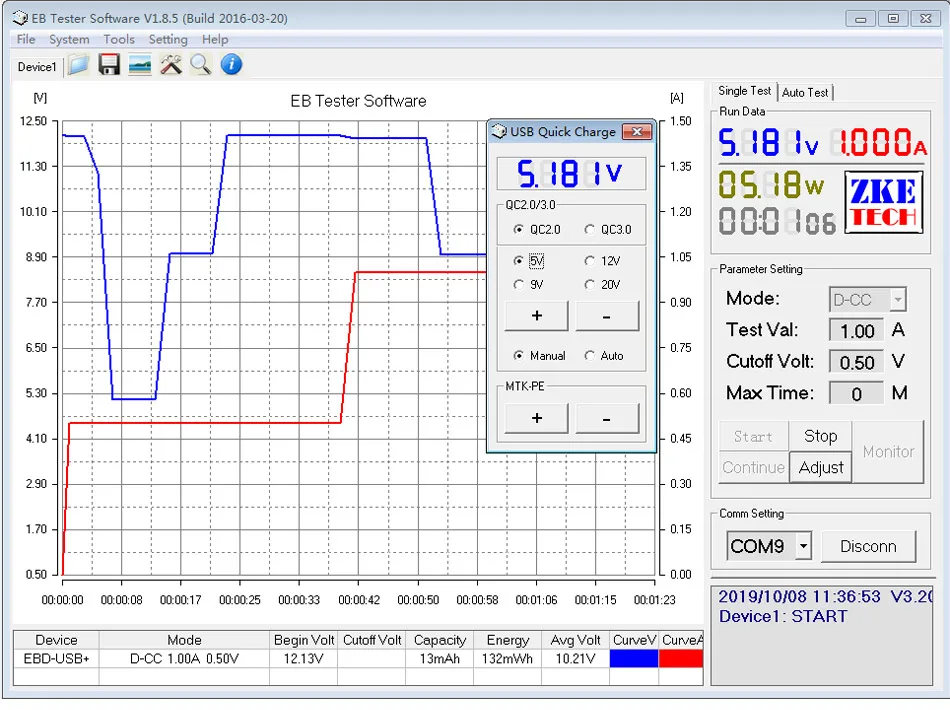Select the Device1 tab
The width and height of the screenshot is (950, 710).
(x=37, y=67)
